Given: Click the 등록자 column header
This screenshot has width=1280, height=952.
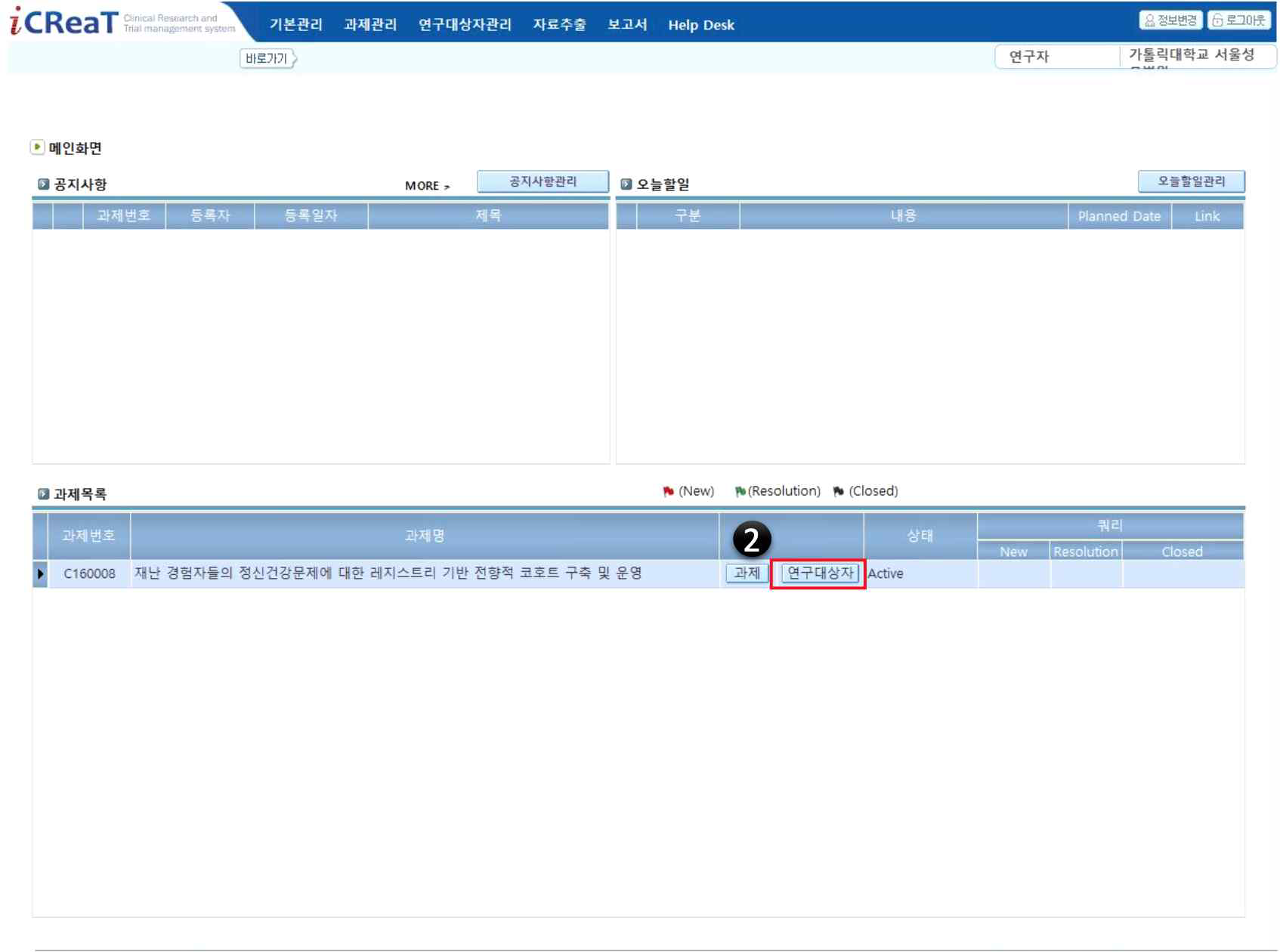Looking at the screenshot, I should click(x=210, y=216).
